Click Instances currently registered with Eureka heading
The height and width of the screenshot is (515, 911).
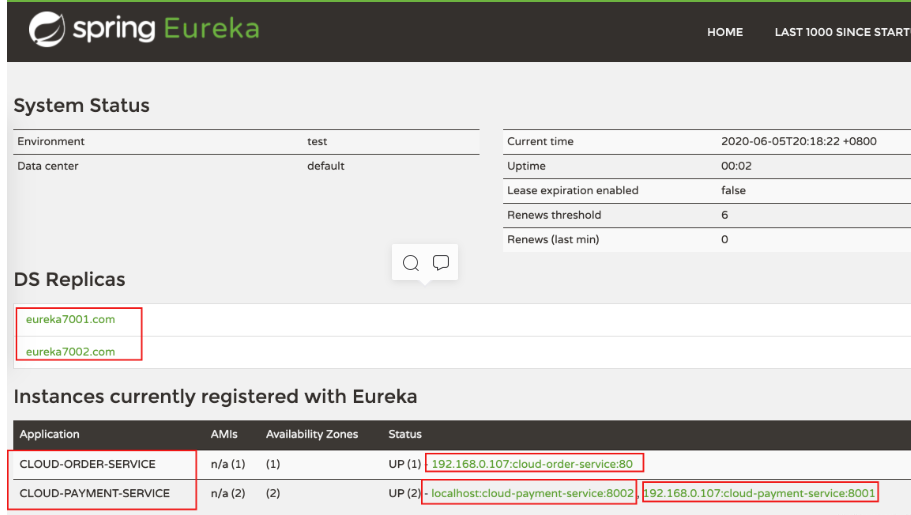point(216,396)
